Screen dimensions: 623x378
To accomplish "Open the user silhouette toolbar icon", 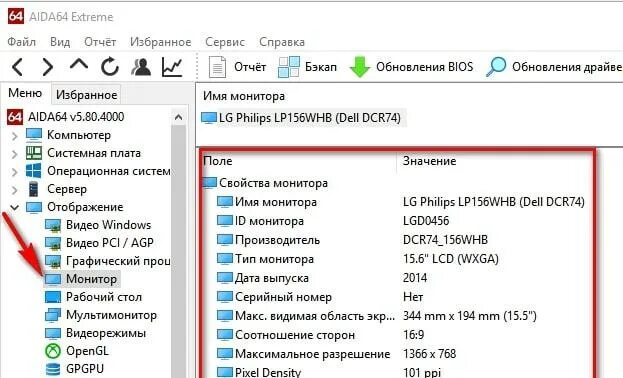I will 141,66.
